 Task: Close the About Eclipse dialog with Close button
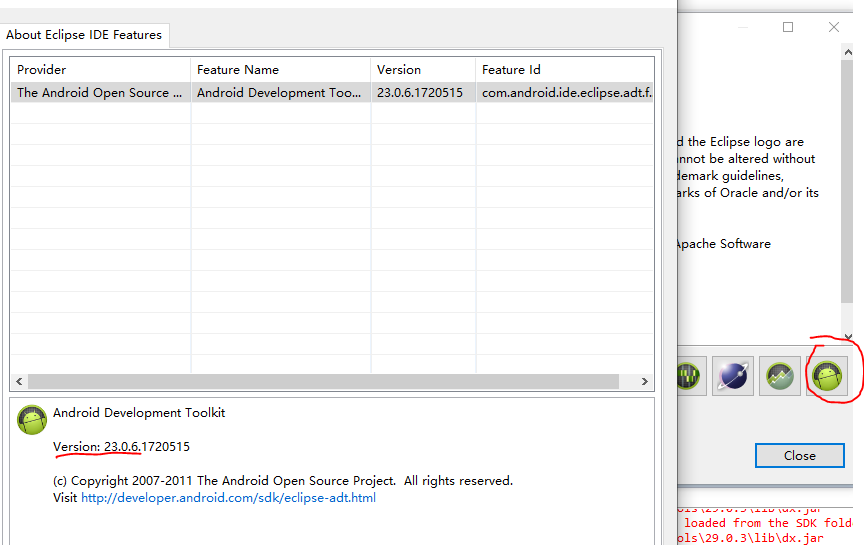pyautogui.click(x=800, y=456)
